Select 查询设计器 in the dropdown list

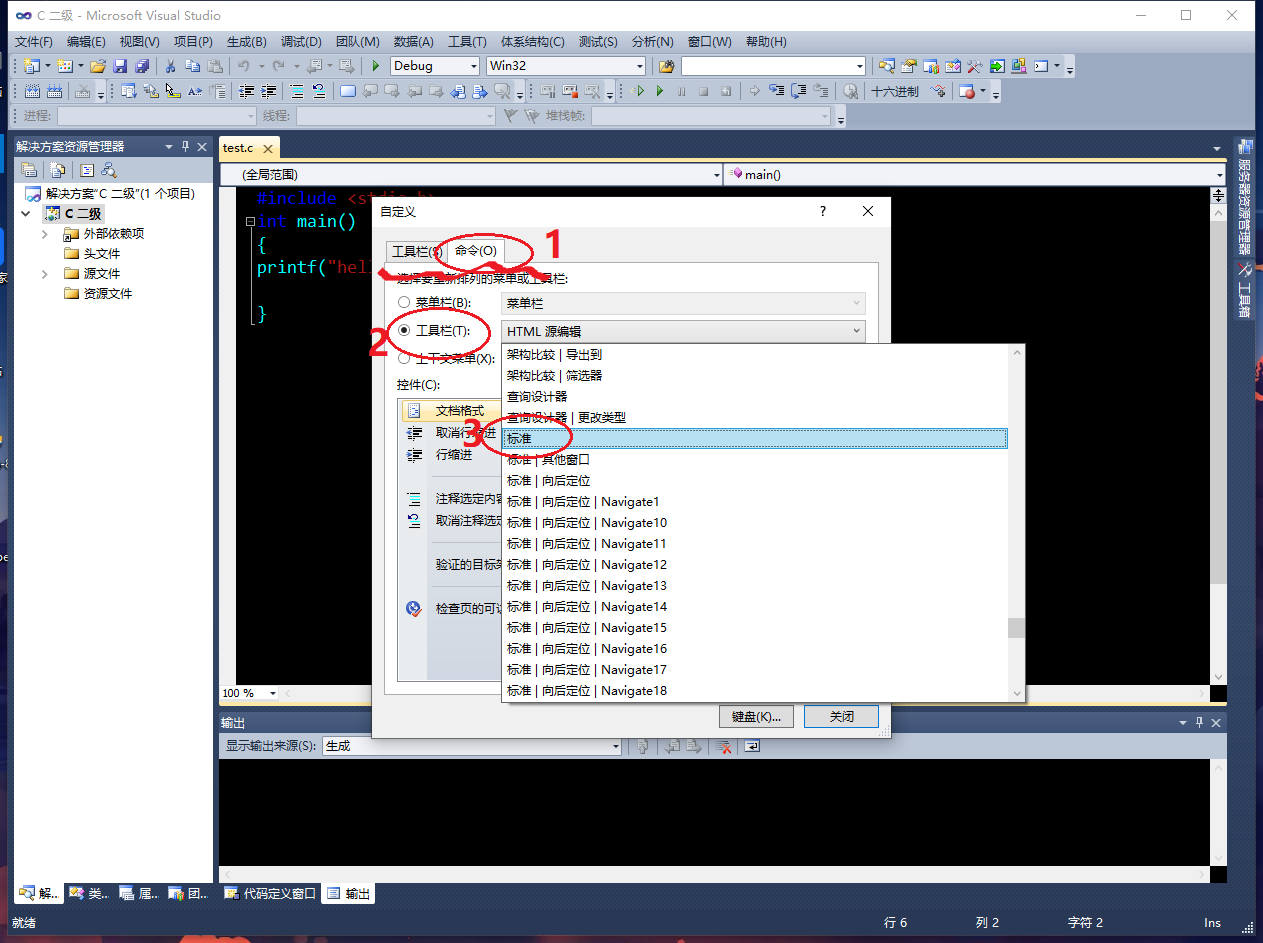(755, 396)
